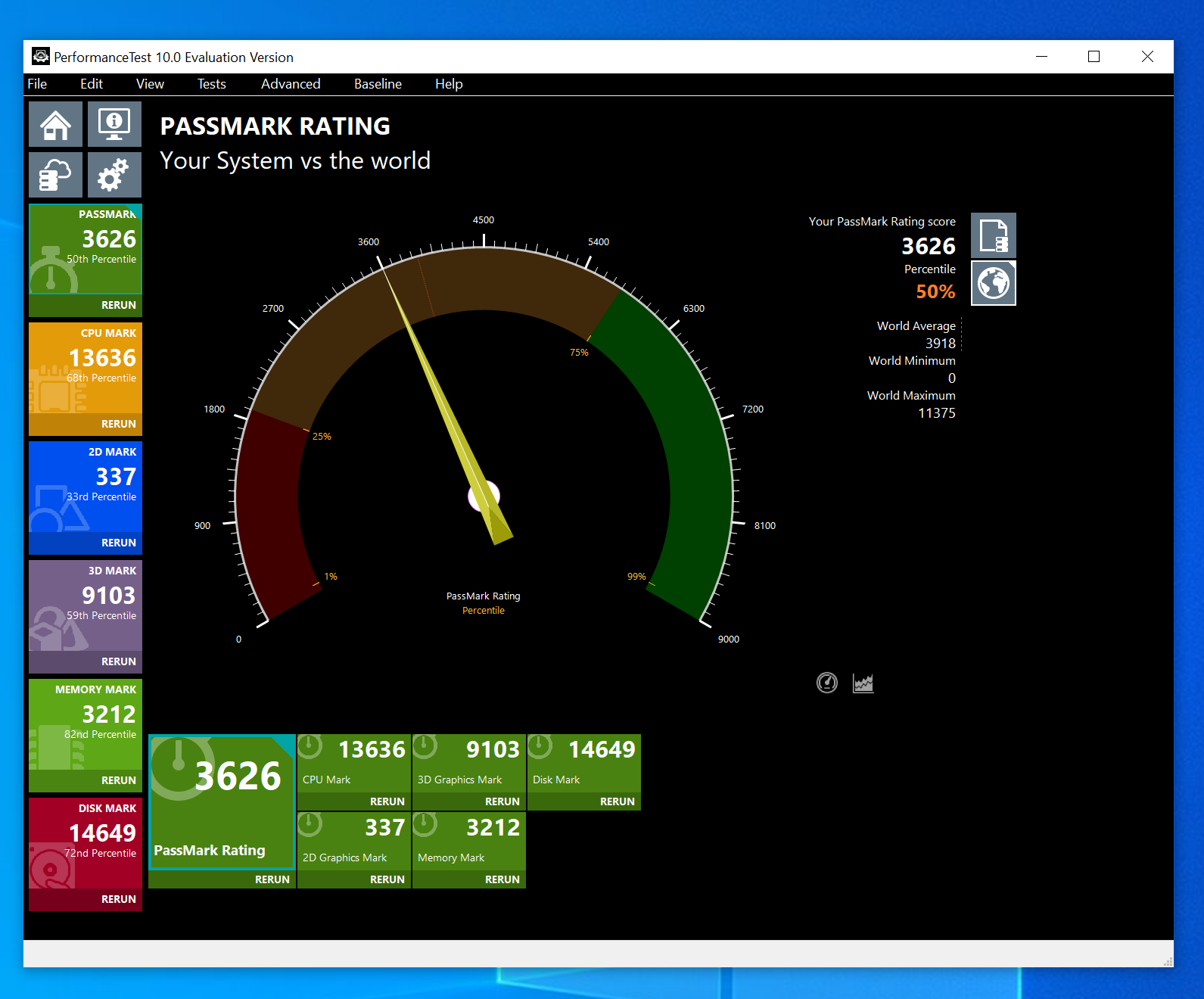Select the DISK MARK 14649 sidebar tile
The width and height of the screenshot is (1204, 999).
point(86,843)
